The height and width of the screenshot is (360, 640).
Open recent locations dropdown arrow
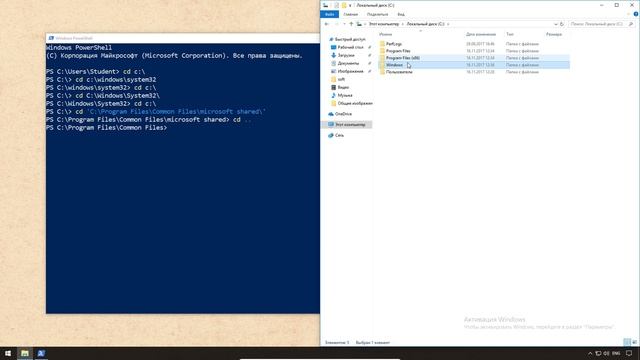pos(344,24)
